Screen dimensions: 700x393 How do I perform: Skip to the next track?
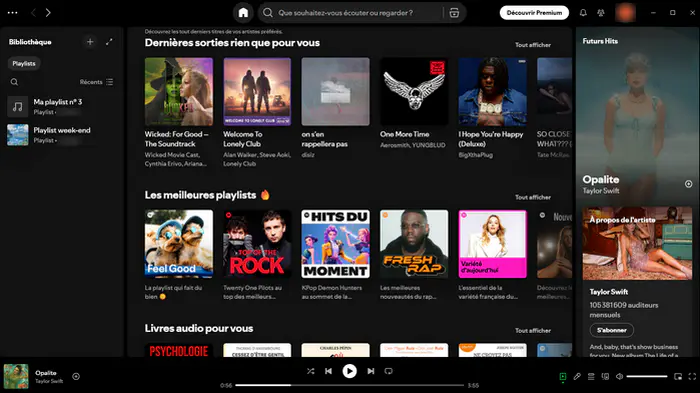tap(371, 371)
